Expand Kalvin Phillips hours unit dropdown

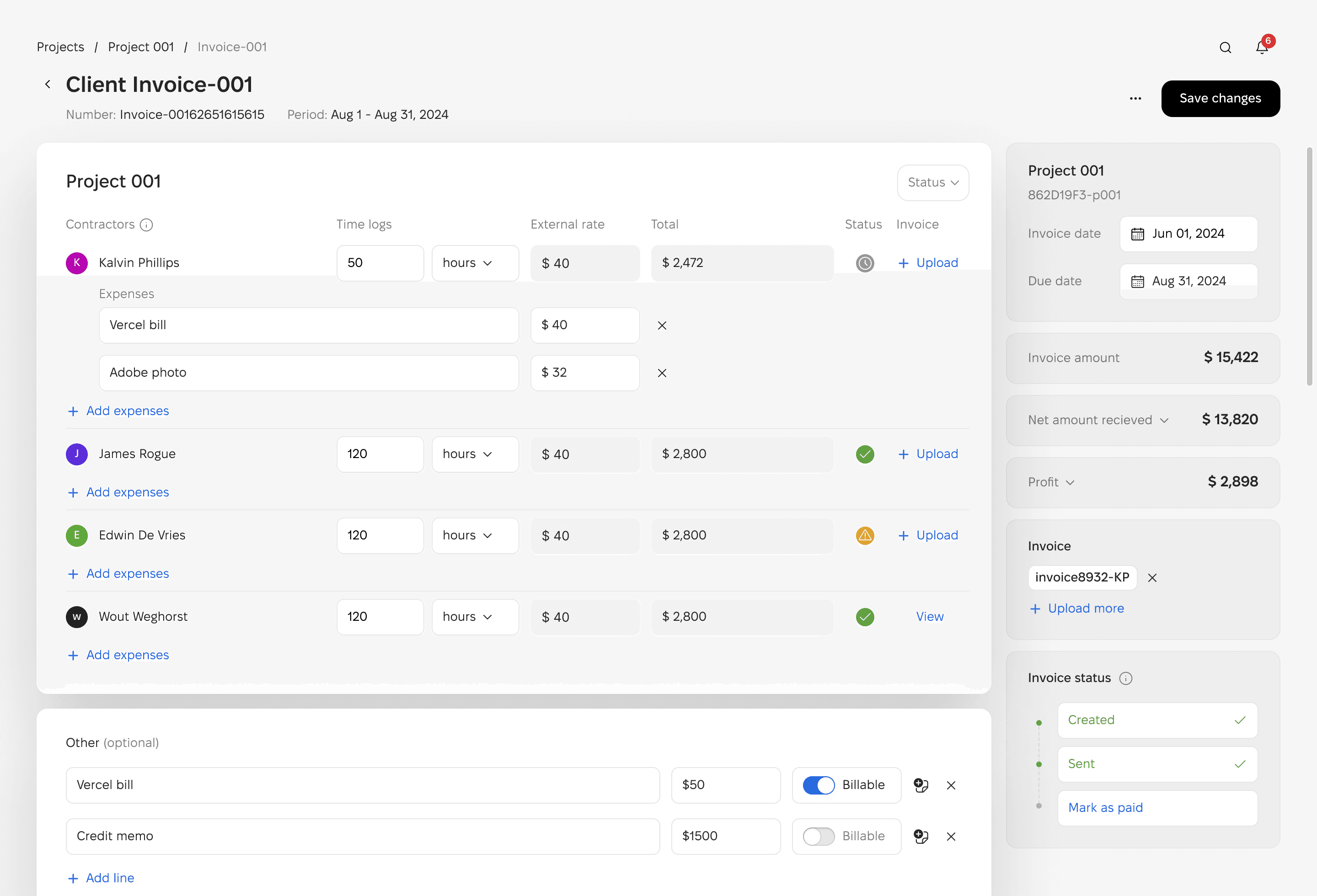[475, 263]
